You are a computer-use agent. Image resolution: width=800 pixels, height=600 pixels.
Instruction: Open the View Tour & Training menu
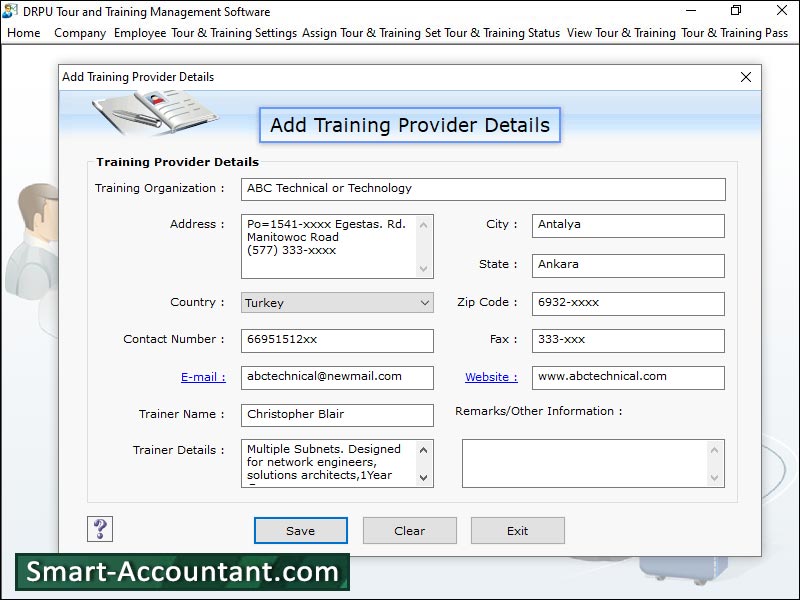[x=621, y=33]
